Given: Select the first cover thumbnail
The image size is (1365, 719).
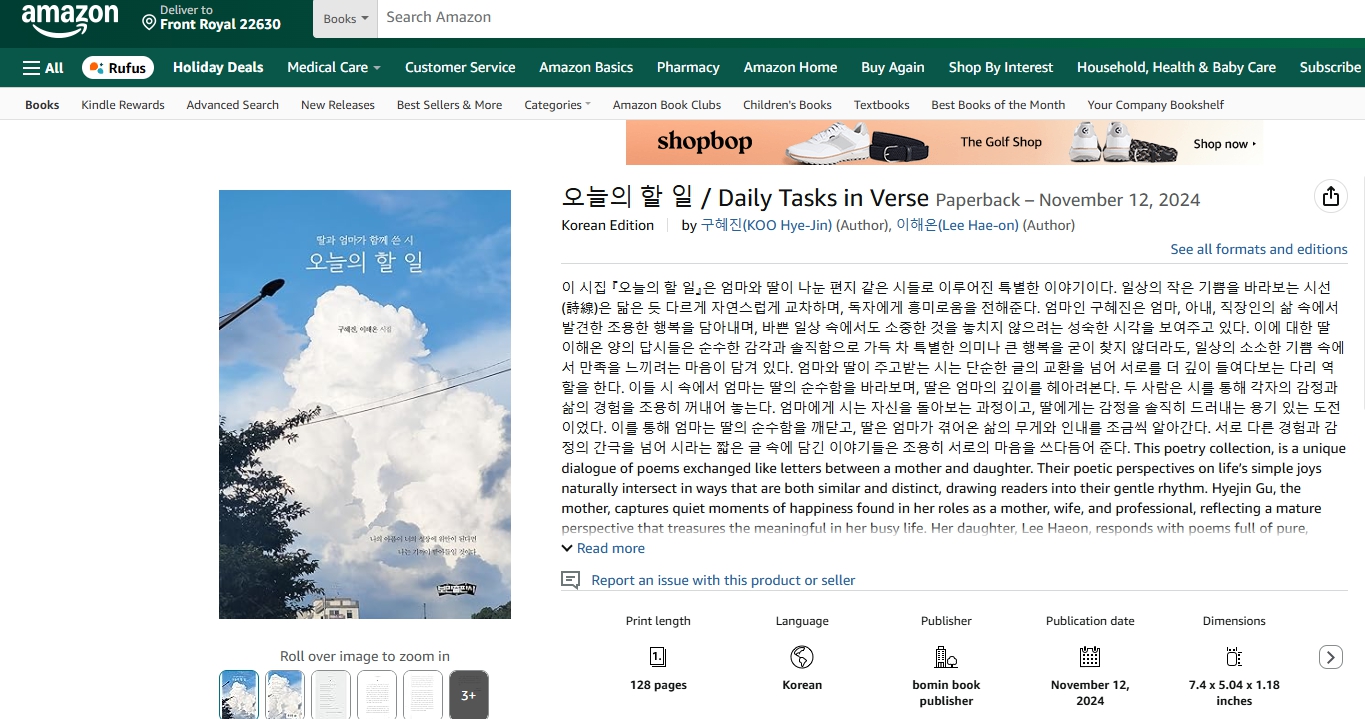Looking at the screenshot, I should [x=239, y=695].
